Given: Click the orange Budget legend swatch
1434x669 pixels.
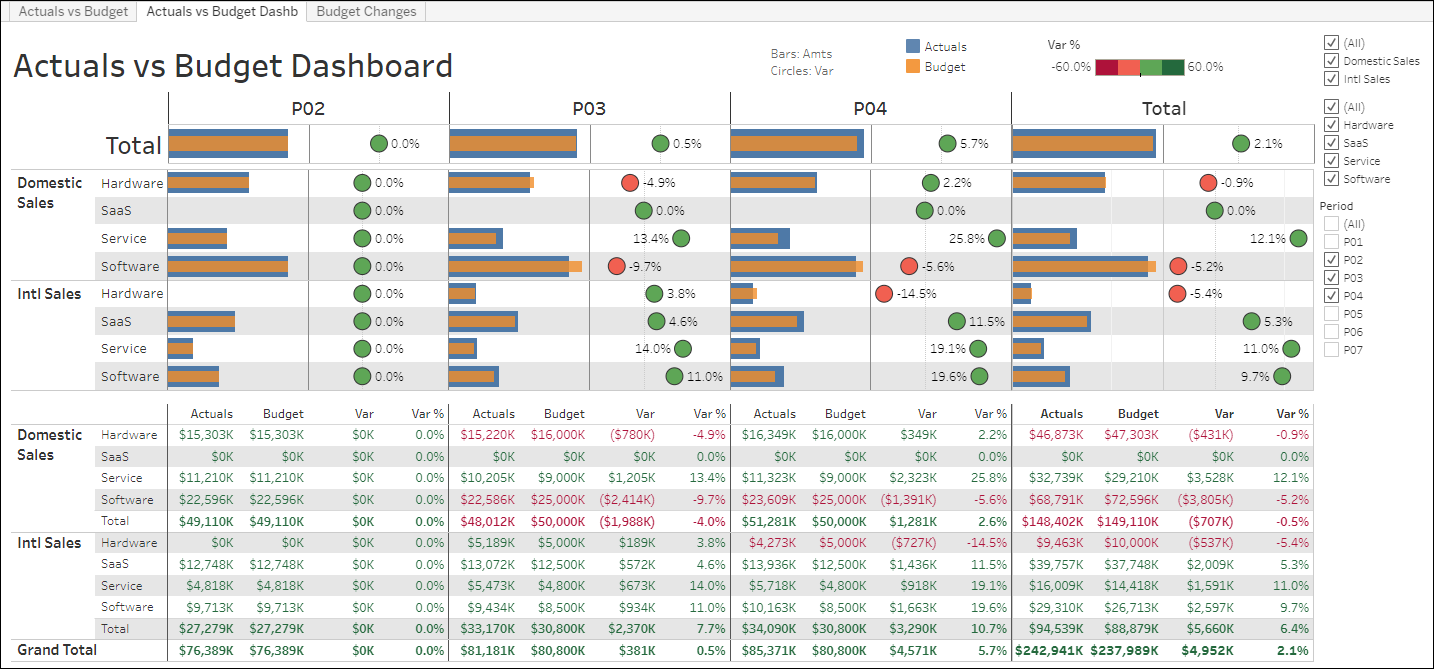Looking at the screenshot, I should click(x=912, y=66).
